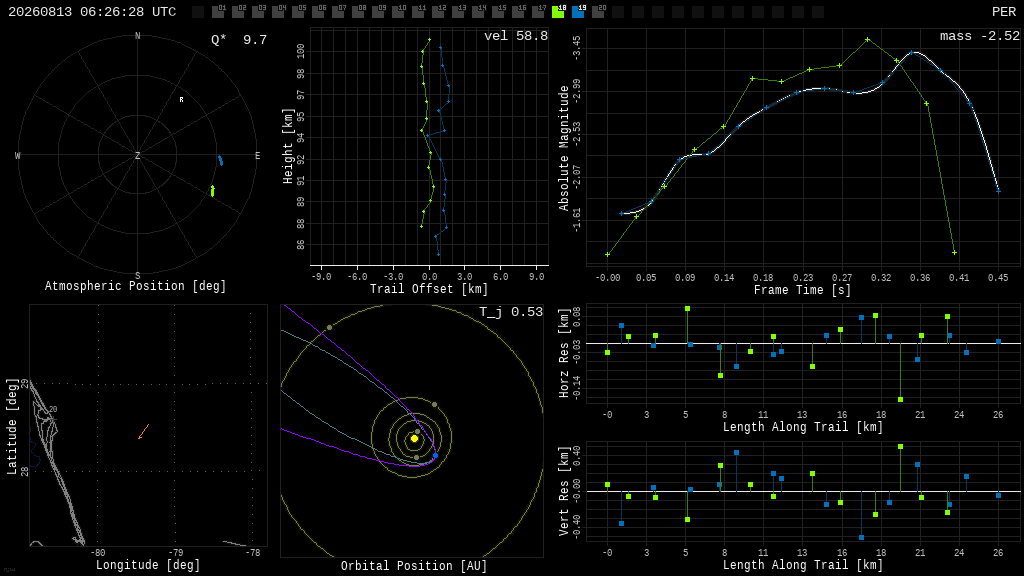Click the UTC timestamp readout
The height and width of the screenshot is (576, 1024).
click(x=92, y=12)
